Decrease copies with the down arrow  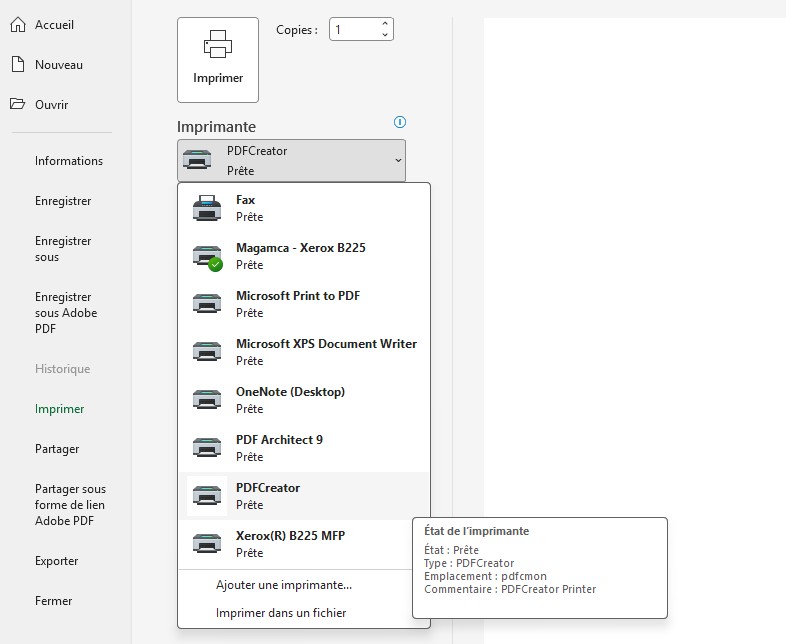pyautogui.click(x=384, y=35)
